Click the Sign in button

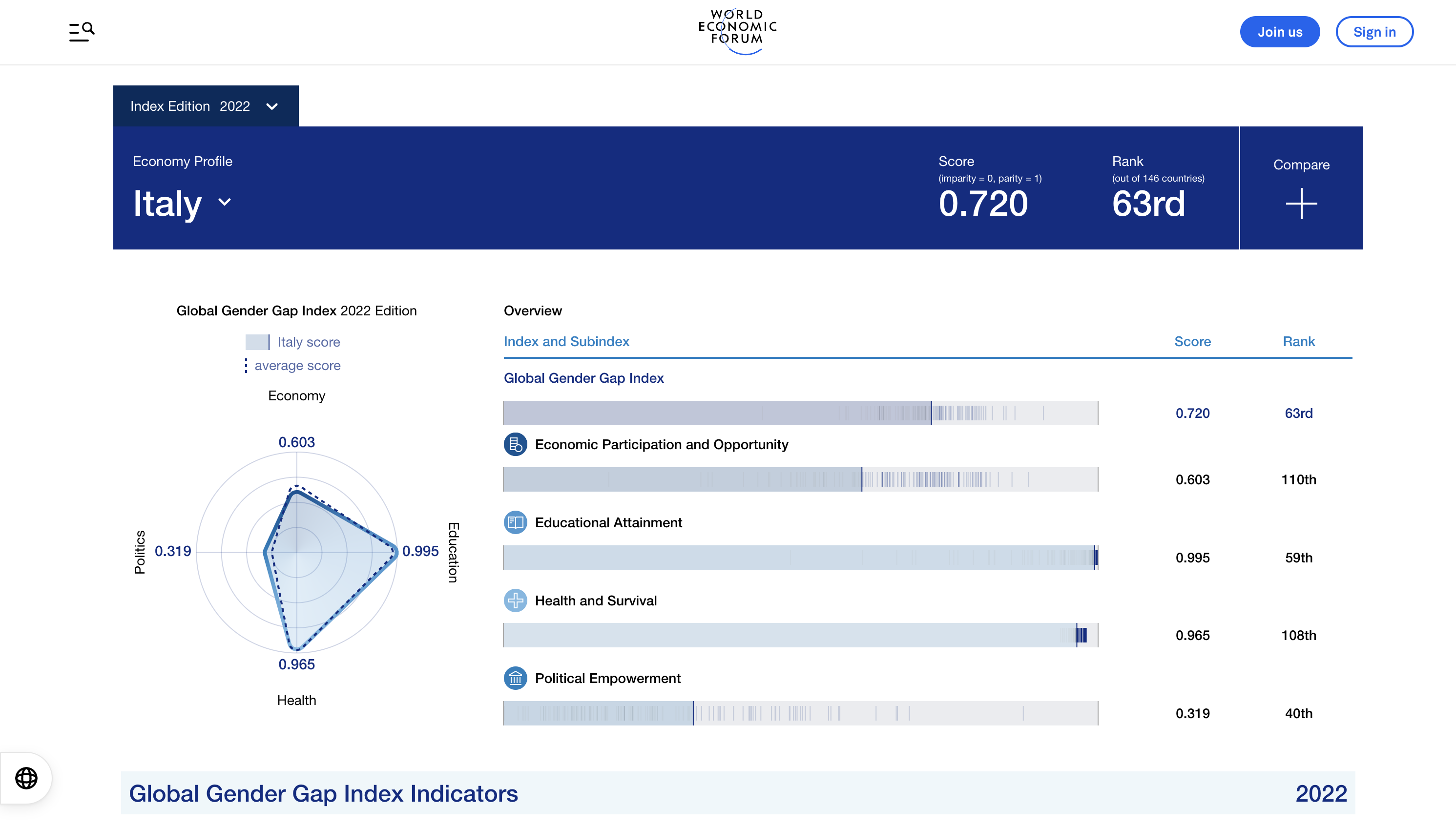pos(1374,31)
